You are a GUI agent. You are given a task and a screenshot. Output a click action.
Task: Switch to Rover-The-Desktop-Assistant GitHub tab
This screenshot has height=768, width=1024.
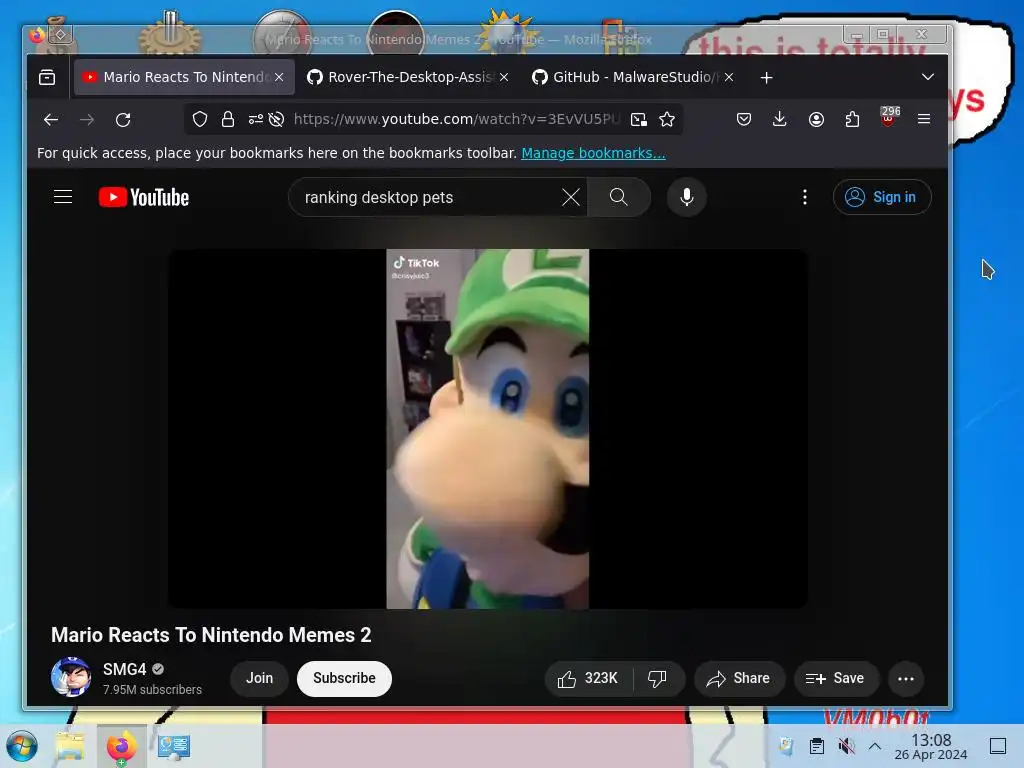408,77
